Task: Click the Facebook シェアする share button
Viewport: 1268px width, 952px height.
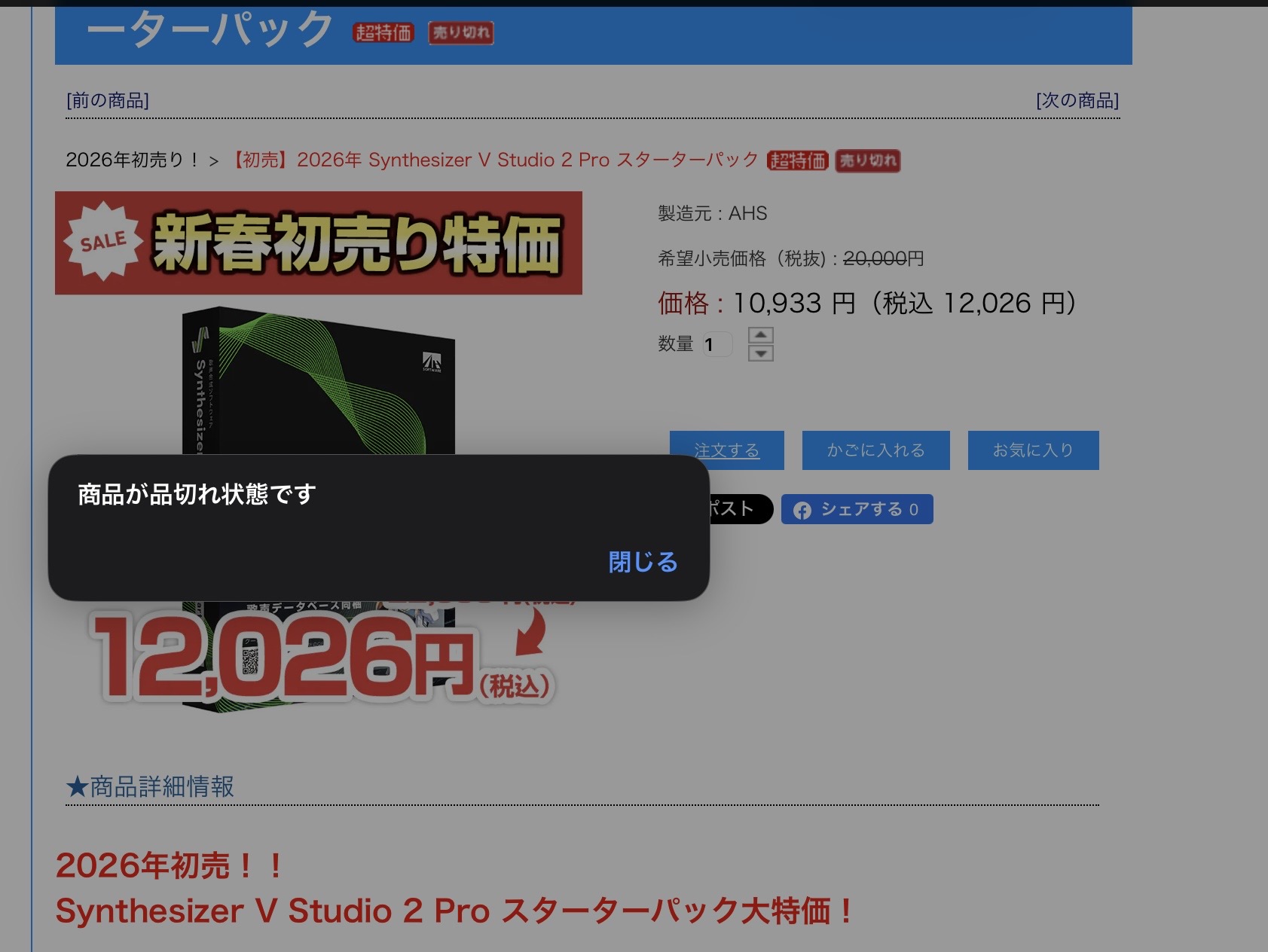Action: (x=857, y=510)
